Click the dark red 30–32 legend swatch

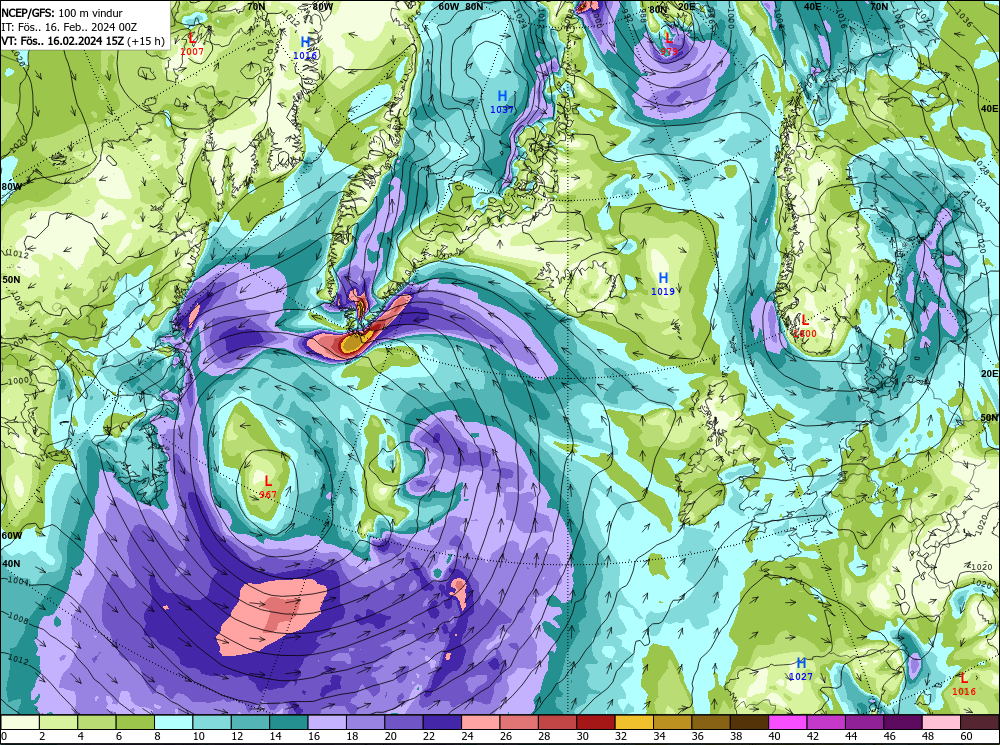tap(596, 722)
